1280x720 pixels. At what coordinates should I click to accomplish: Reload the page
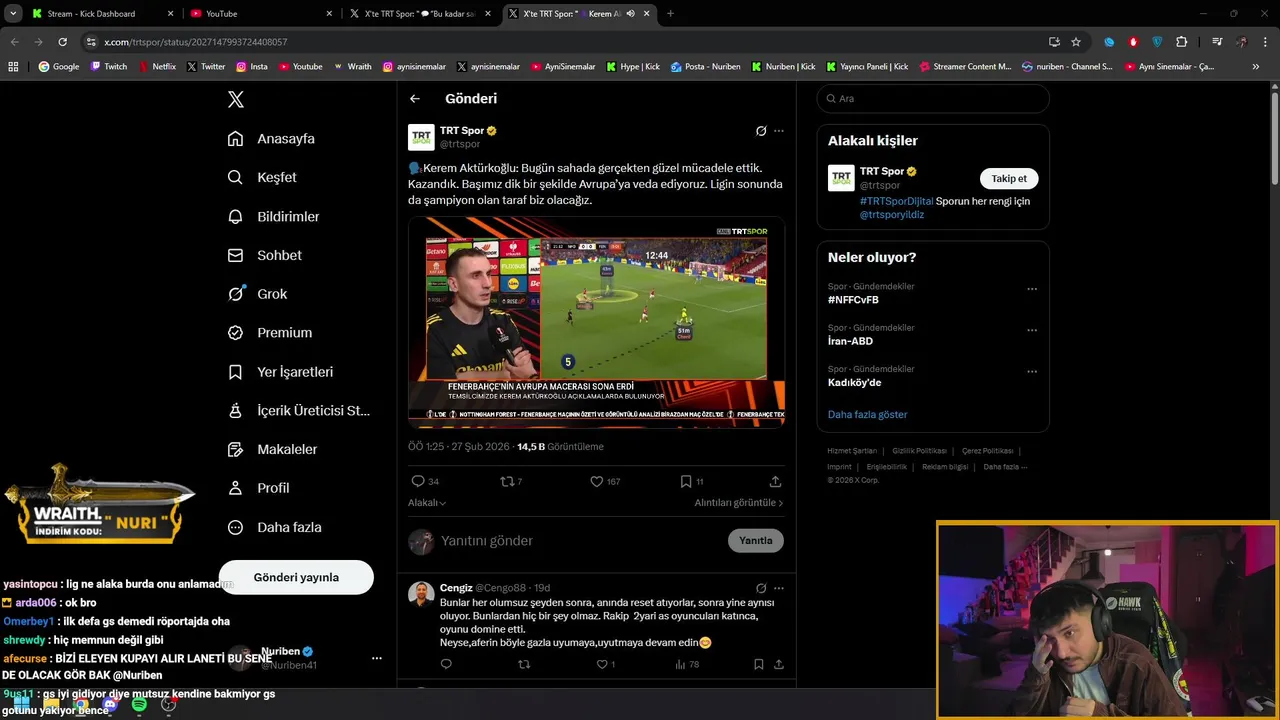coord(62,42)
